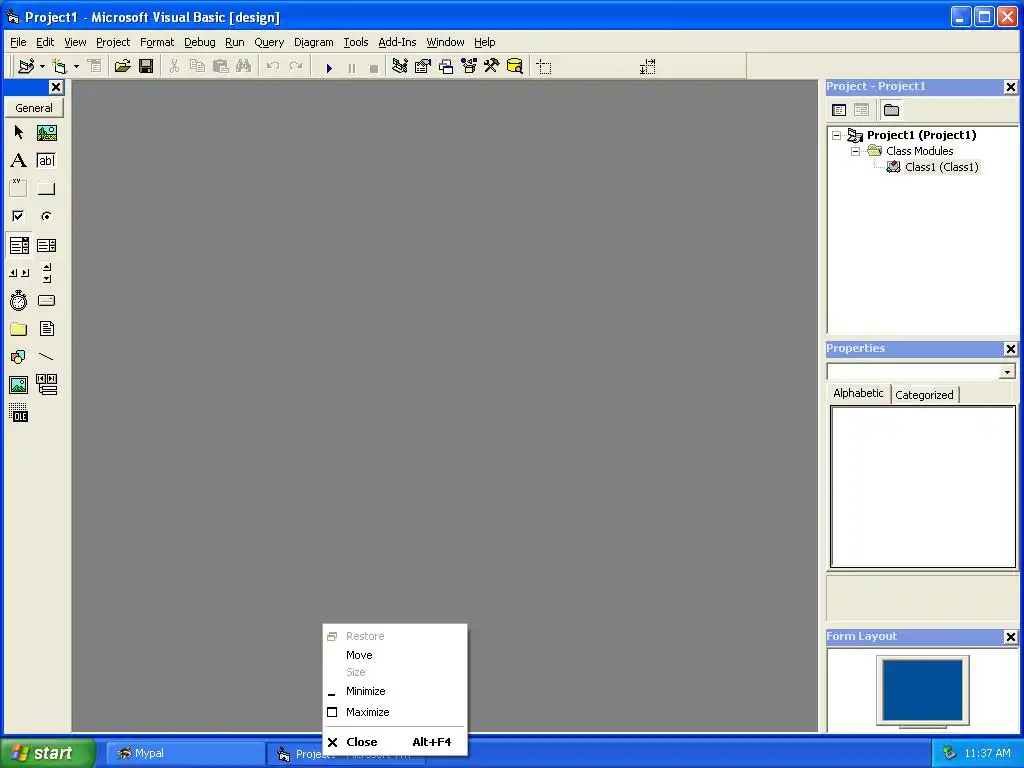Choose Close Alt+F4 from context menu

[x=394, y=742]
